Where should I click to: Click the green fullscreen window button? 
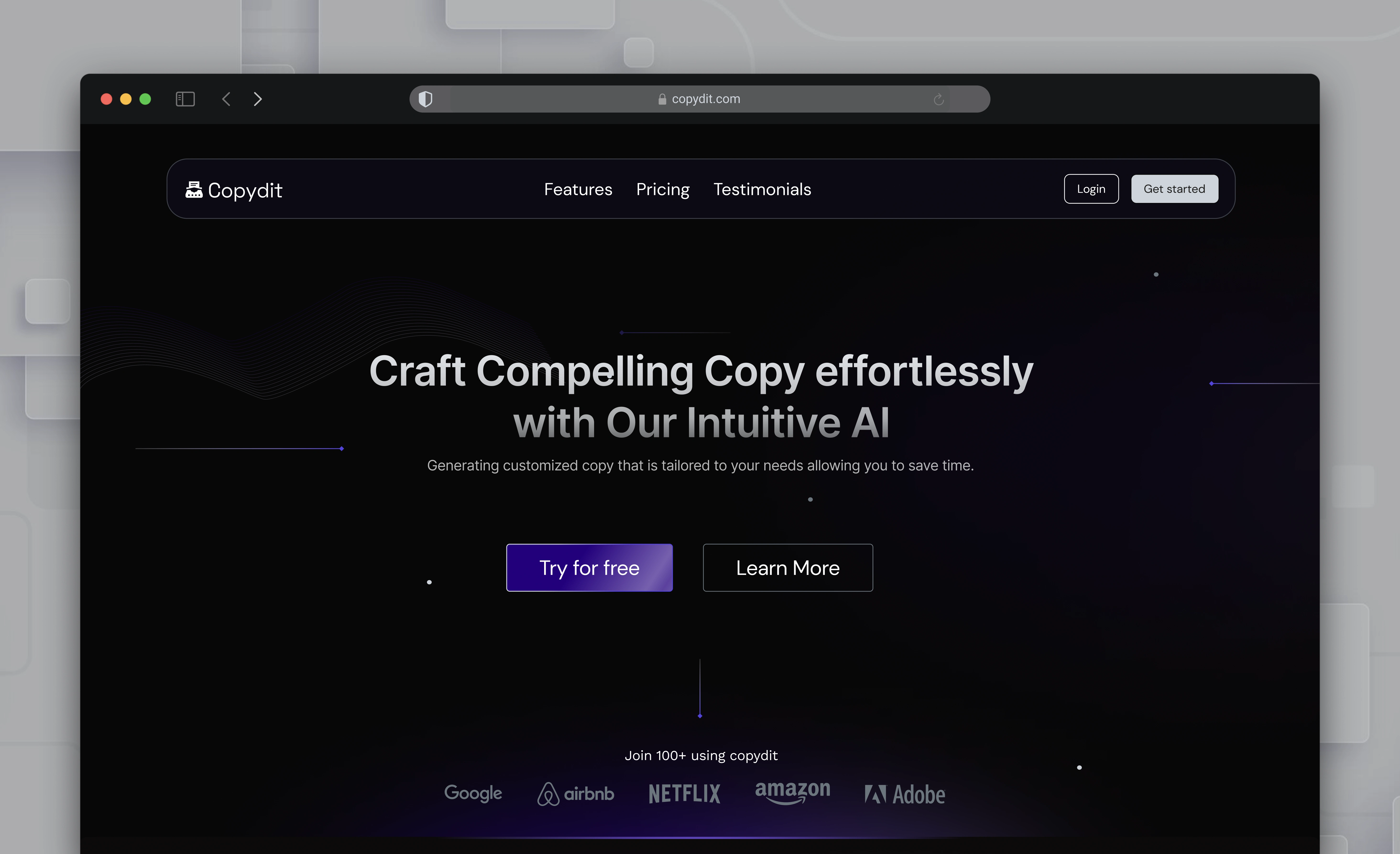point(145,99)
